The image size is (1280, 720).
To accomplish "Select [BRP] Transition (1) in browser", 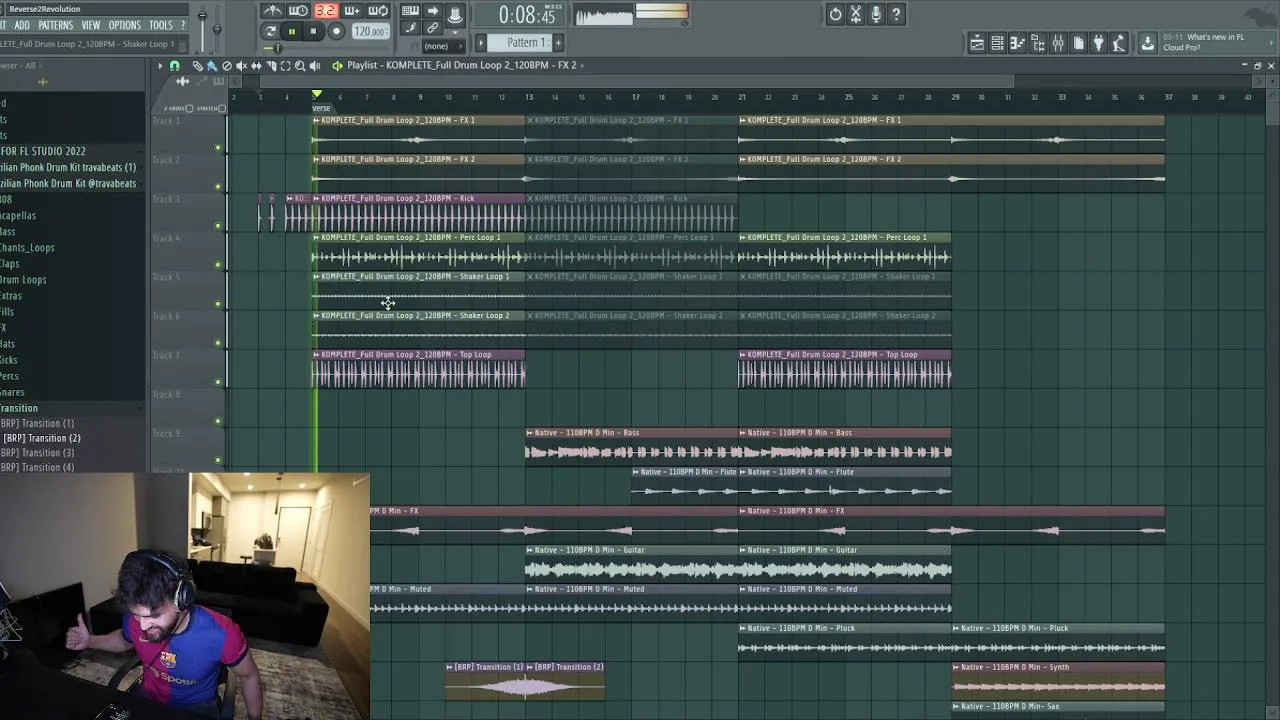I will click(38, 423).
